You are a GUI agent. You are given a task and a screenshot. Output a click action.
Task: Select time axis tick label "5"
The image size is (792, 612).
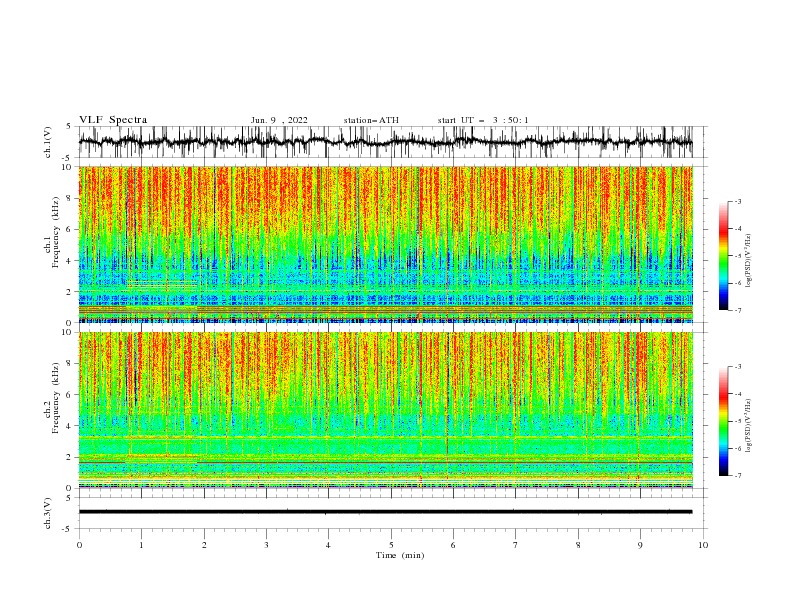(x=391, y=545)
